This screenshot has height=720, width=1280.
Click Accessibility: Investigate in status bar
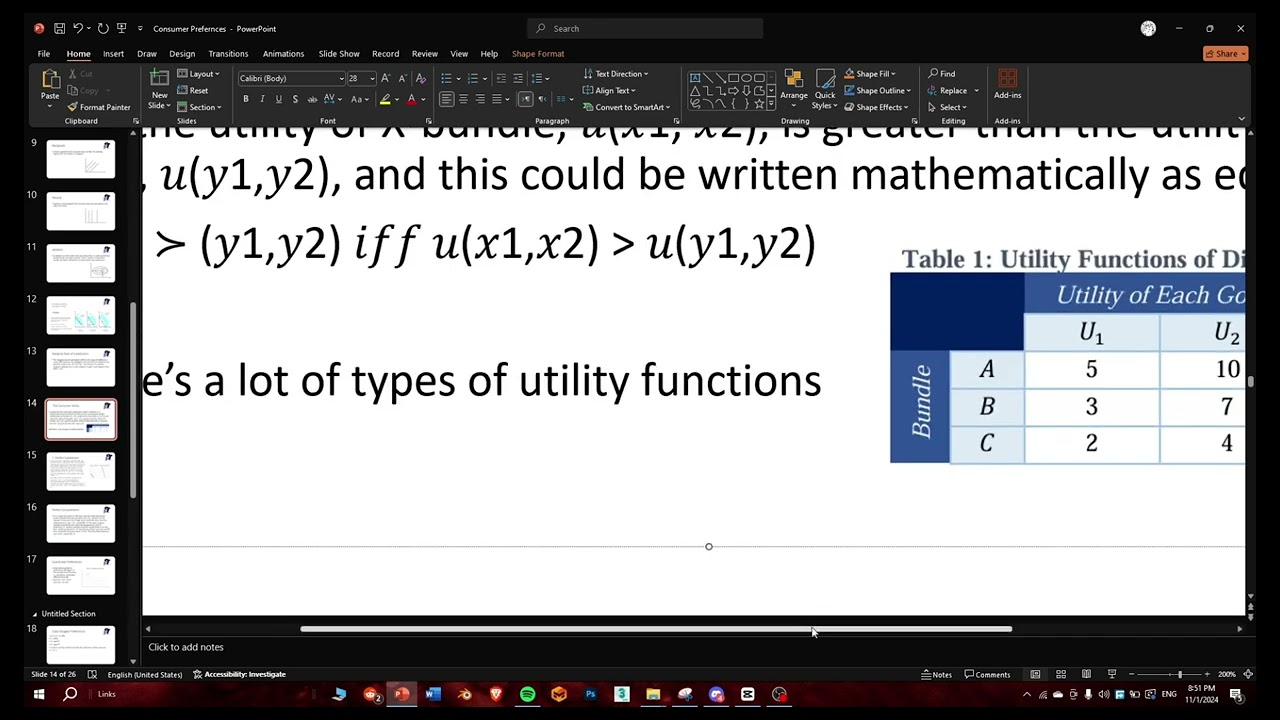tap(239, 674)
